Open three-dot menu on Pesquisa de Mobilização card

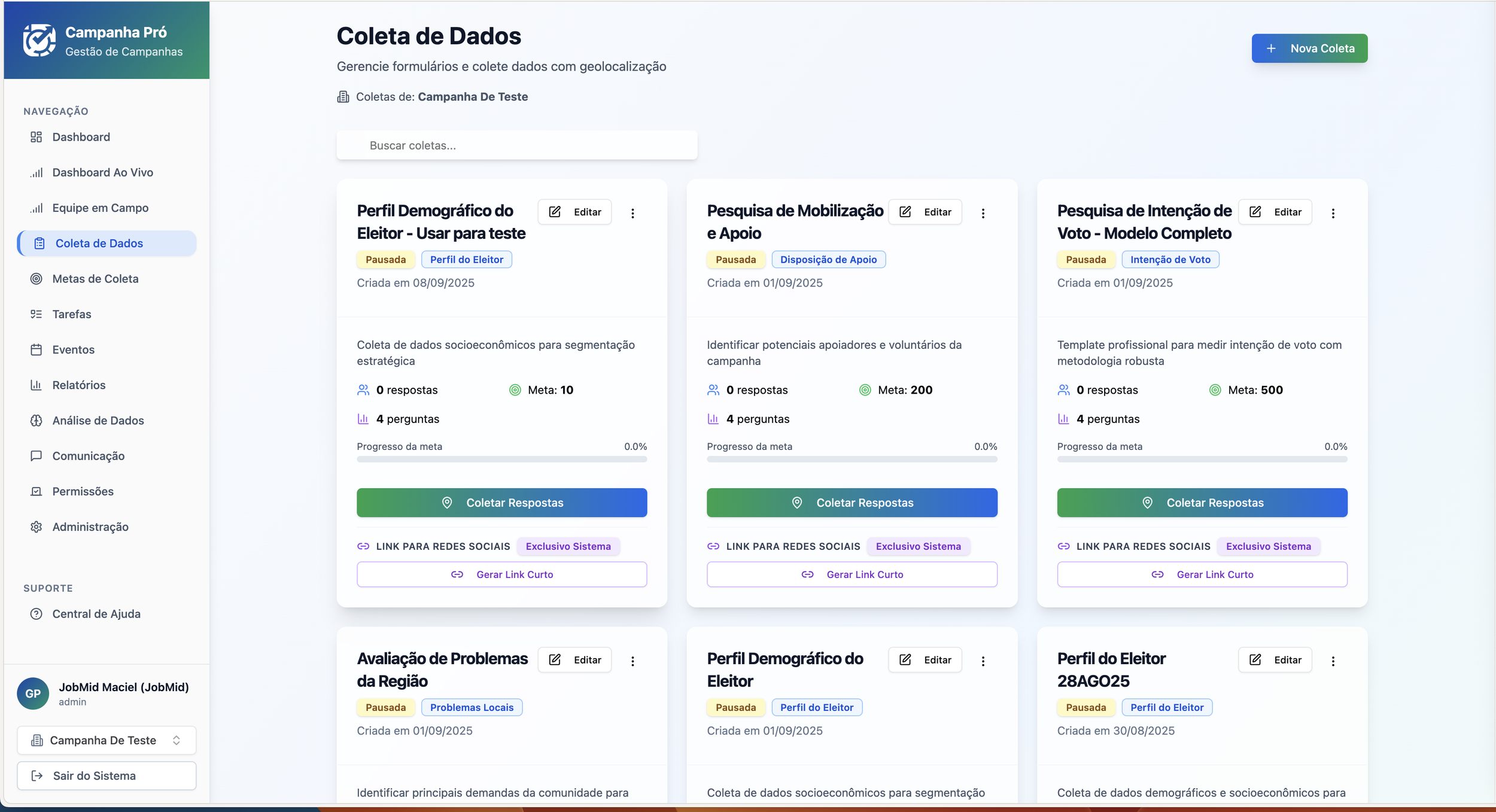(983, 213)
